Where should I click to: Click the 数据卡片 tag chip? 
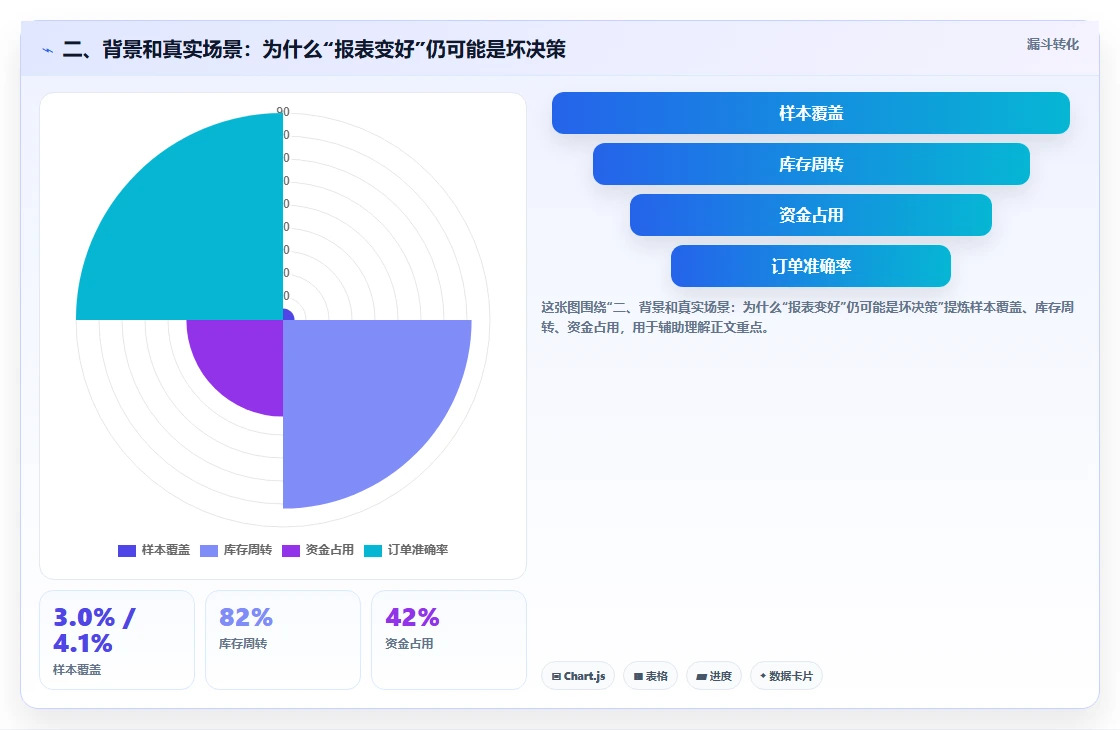[786, 676]
